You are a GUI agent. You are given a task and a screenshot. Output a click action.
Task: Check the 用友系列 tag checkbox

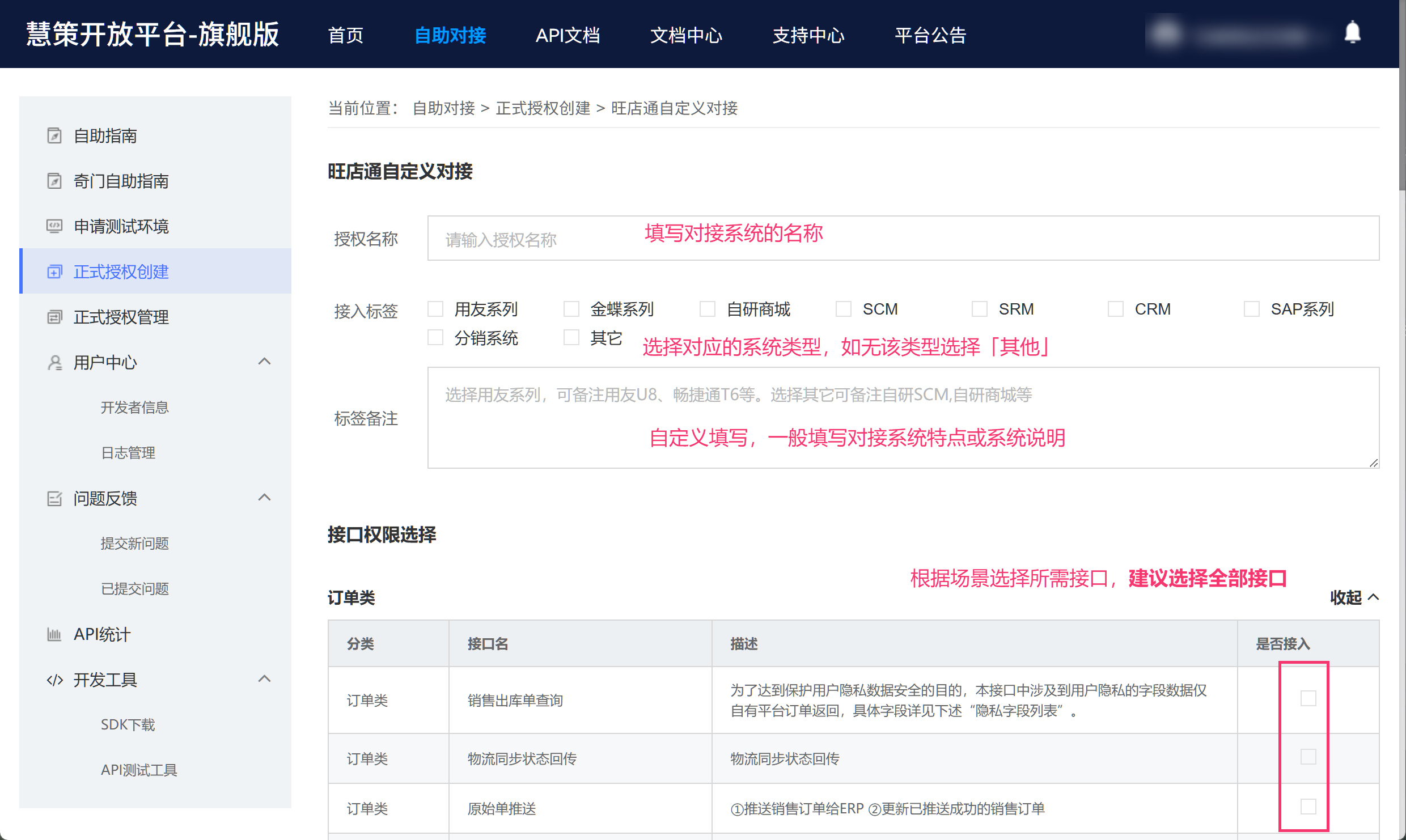tap(435, 309)
